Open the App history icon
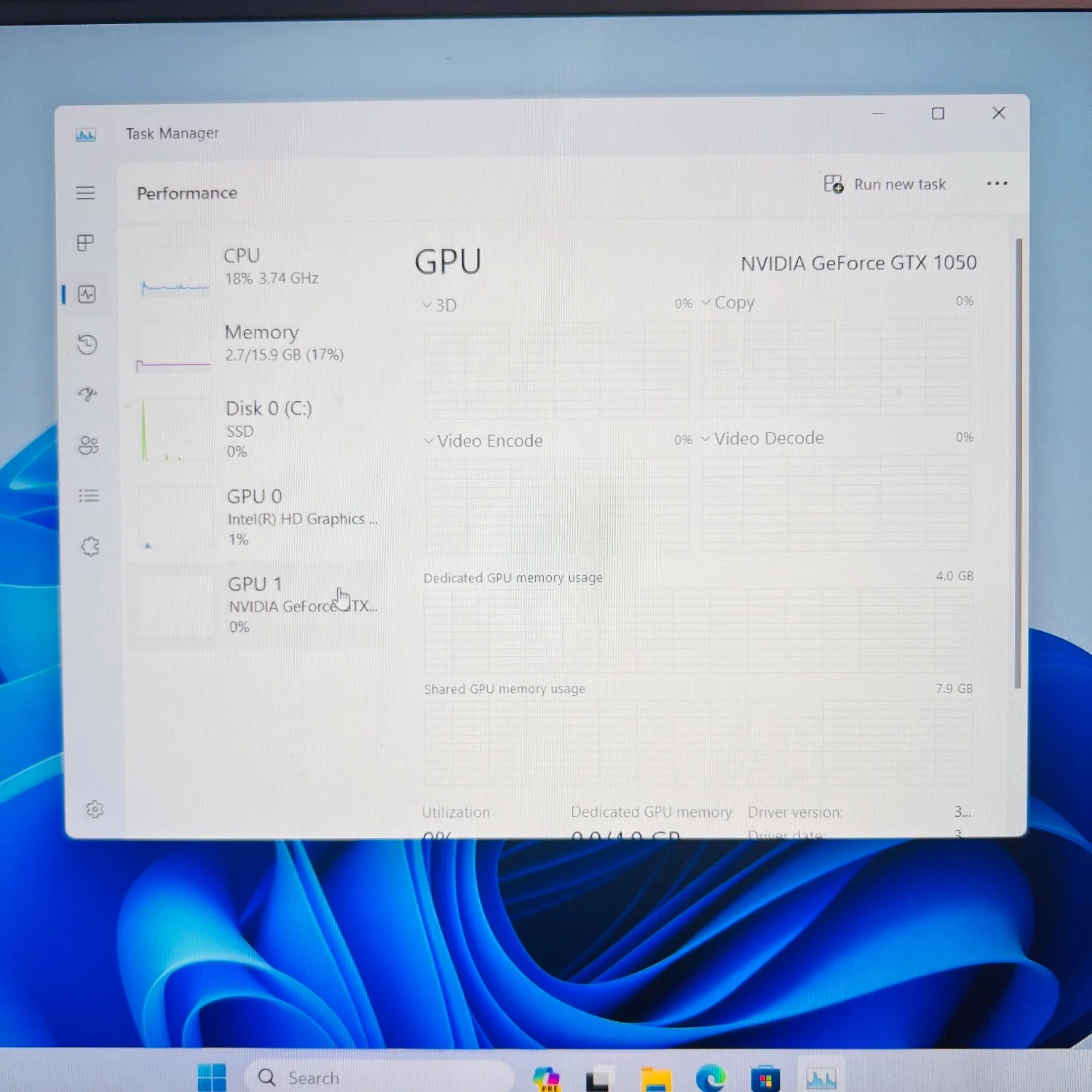Viewport: 1092px width, 1092px height. [87, 344]
